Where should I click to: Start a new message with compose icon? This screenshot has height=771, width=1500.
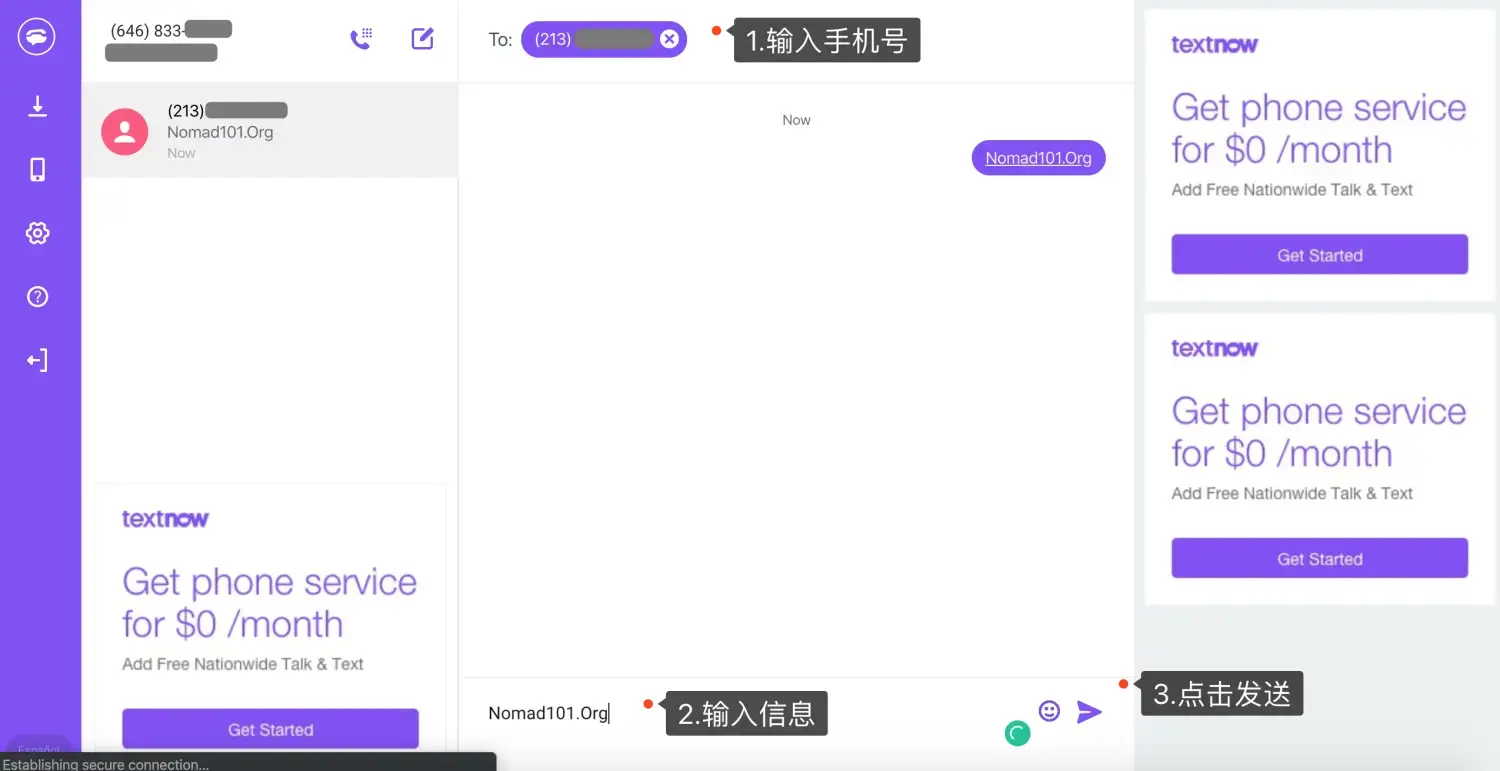pos(423,39)
